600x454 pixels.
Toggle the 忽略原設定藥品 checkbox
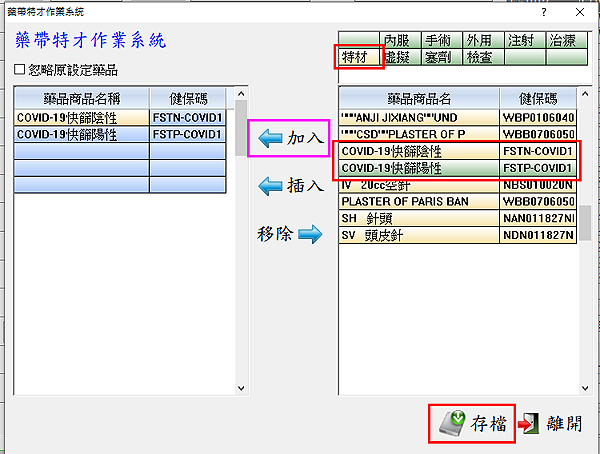(21, 72)
